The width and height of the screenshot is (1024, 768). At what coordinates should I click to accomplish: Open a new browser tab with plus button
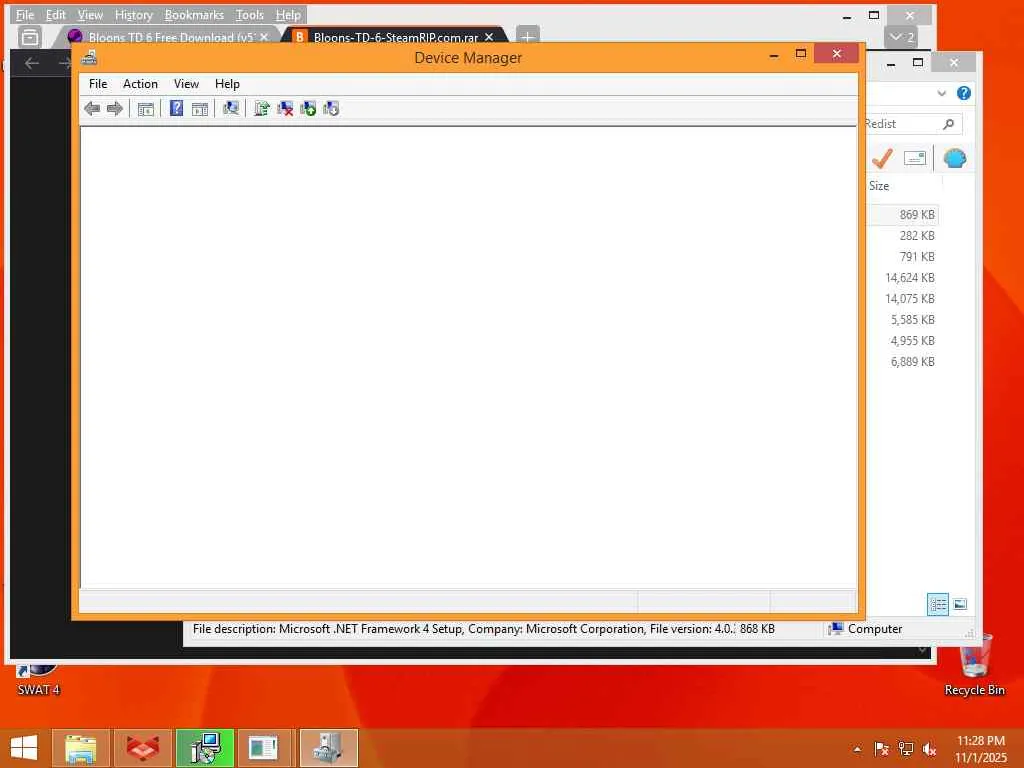[528, 37]
